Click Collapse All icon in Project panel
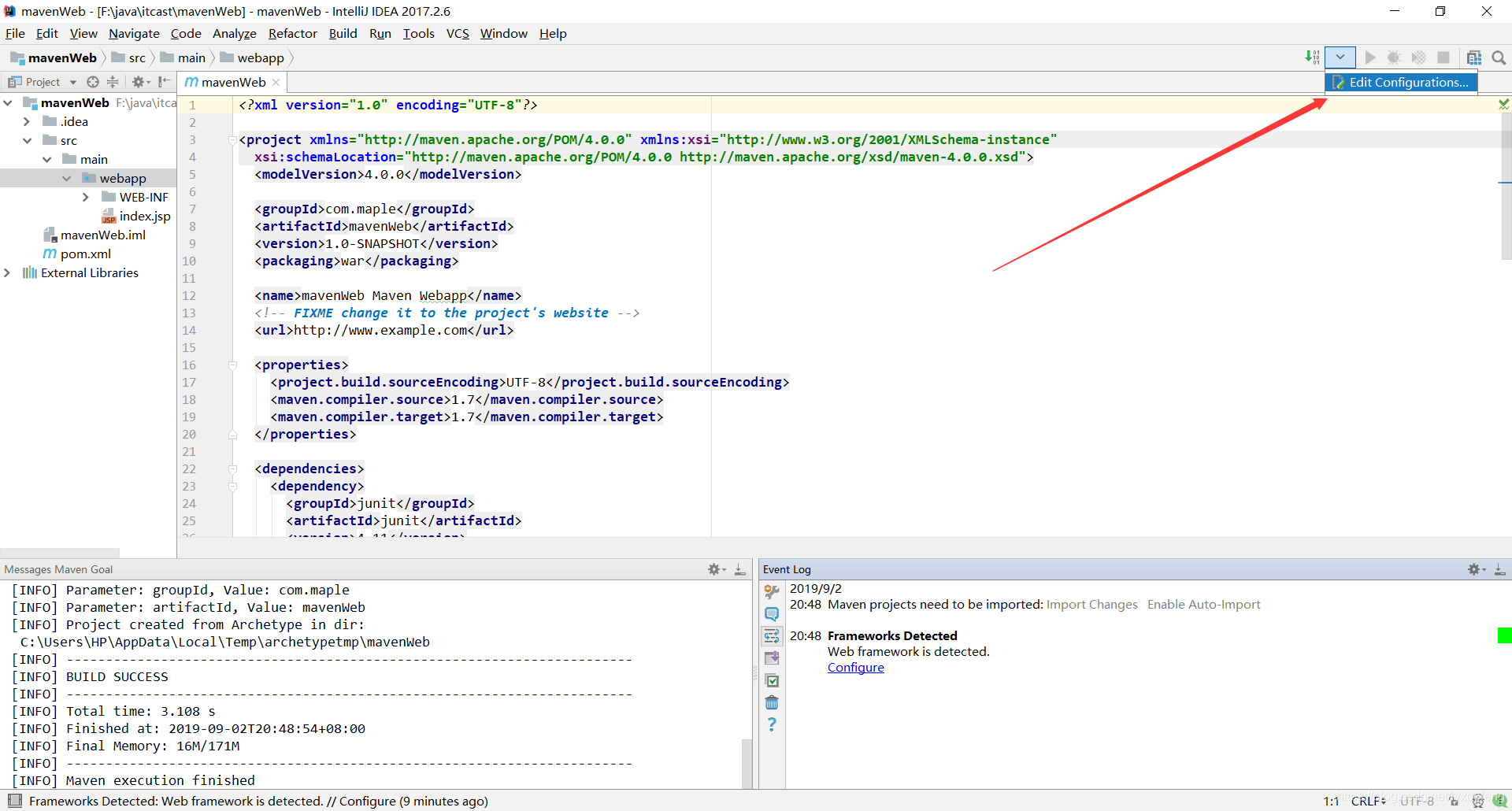 pyautogui.click(x=113, y=82)
